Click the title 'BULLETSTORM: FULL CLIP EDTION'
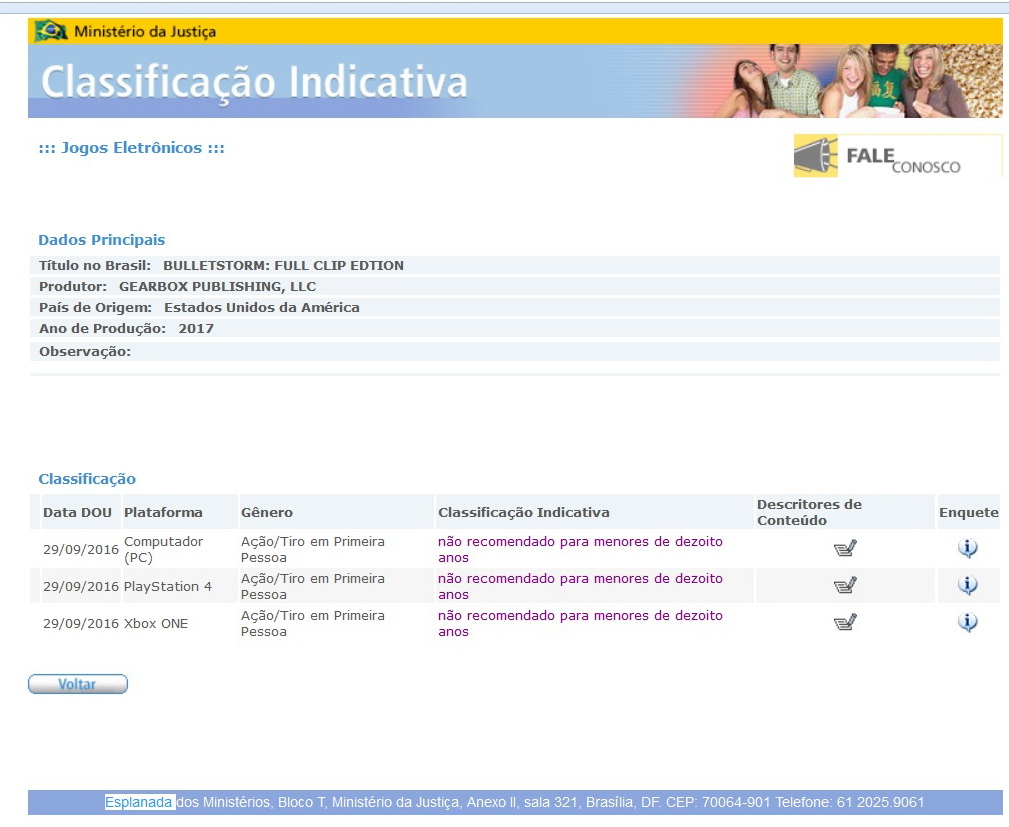 pyautogui.click(x=283, y=265)
